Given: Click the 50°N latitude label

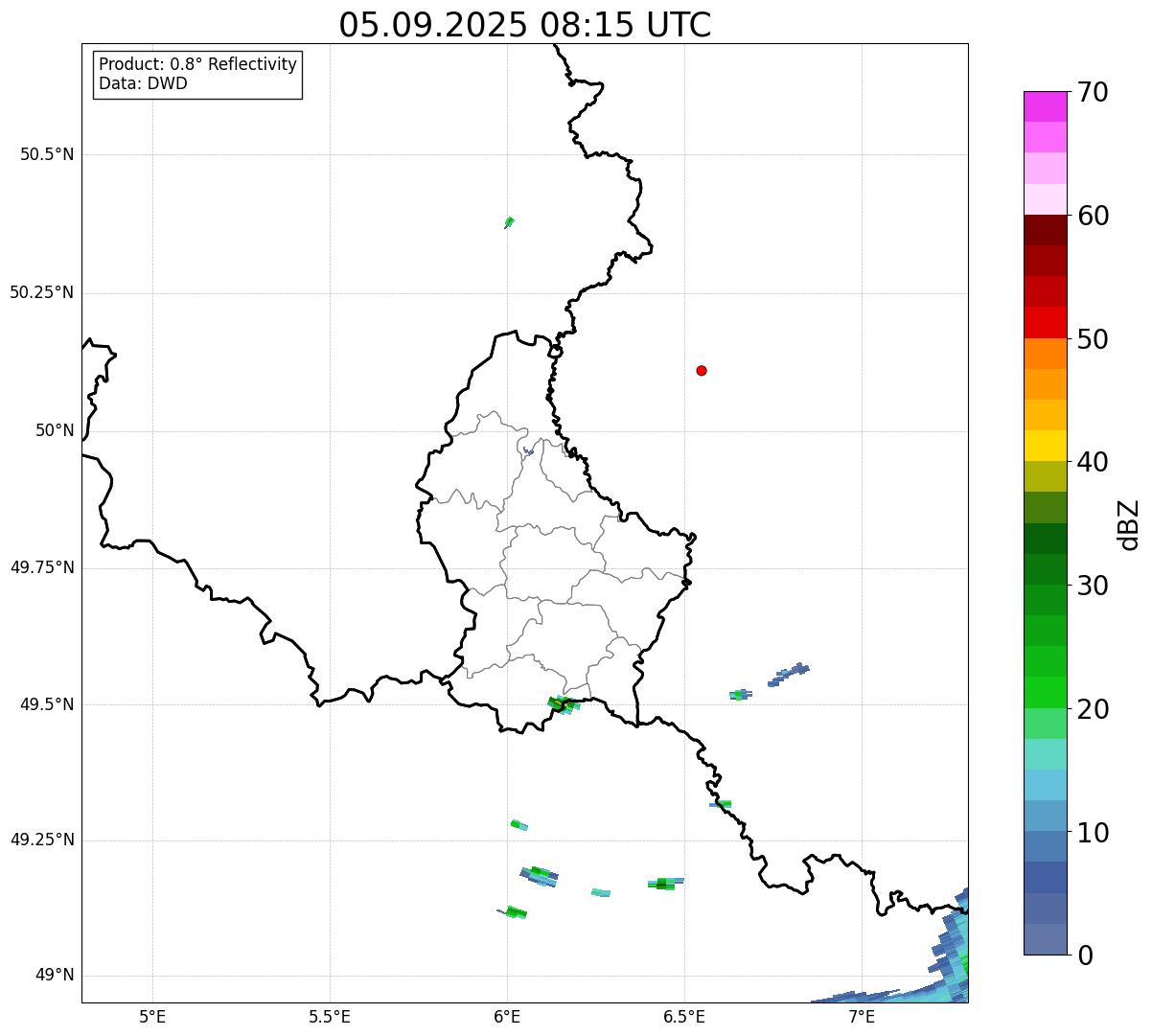Looking at the screenshot, I should click(x=55, y=430).
